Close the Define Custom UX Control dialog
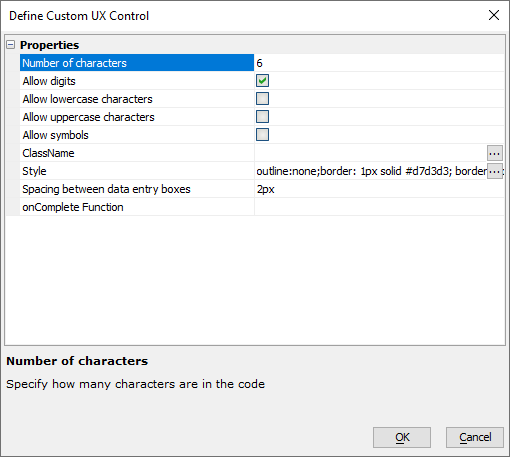Image resolution: width=510 pixels, height=457 pixels. (494, 15)
